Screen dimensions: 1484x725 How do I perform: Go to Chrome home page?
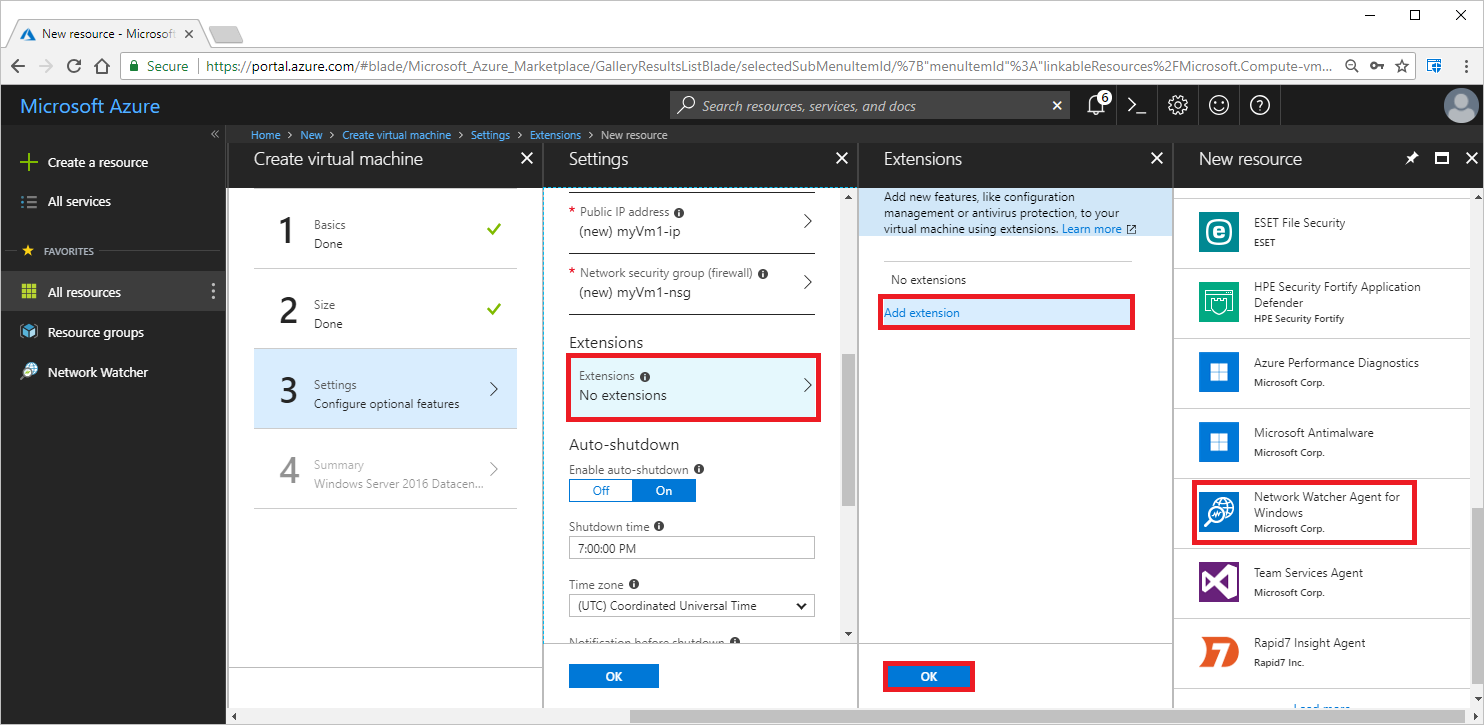click(102, 66)
